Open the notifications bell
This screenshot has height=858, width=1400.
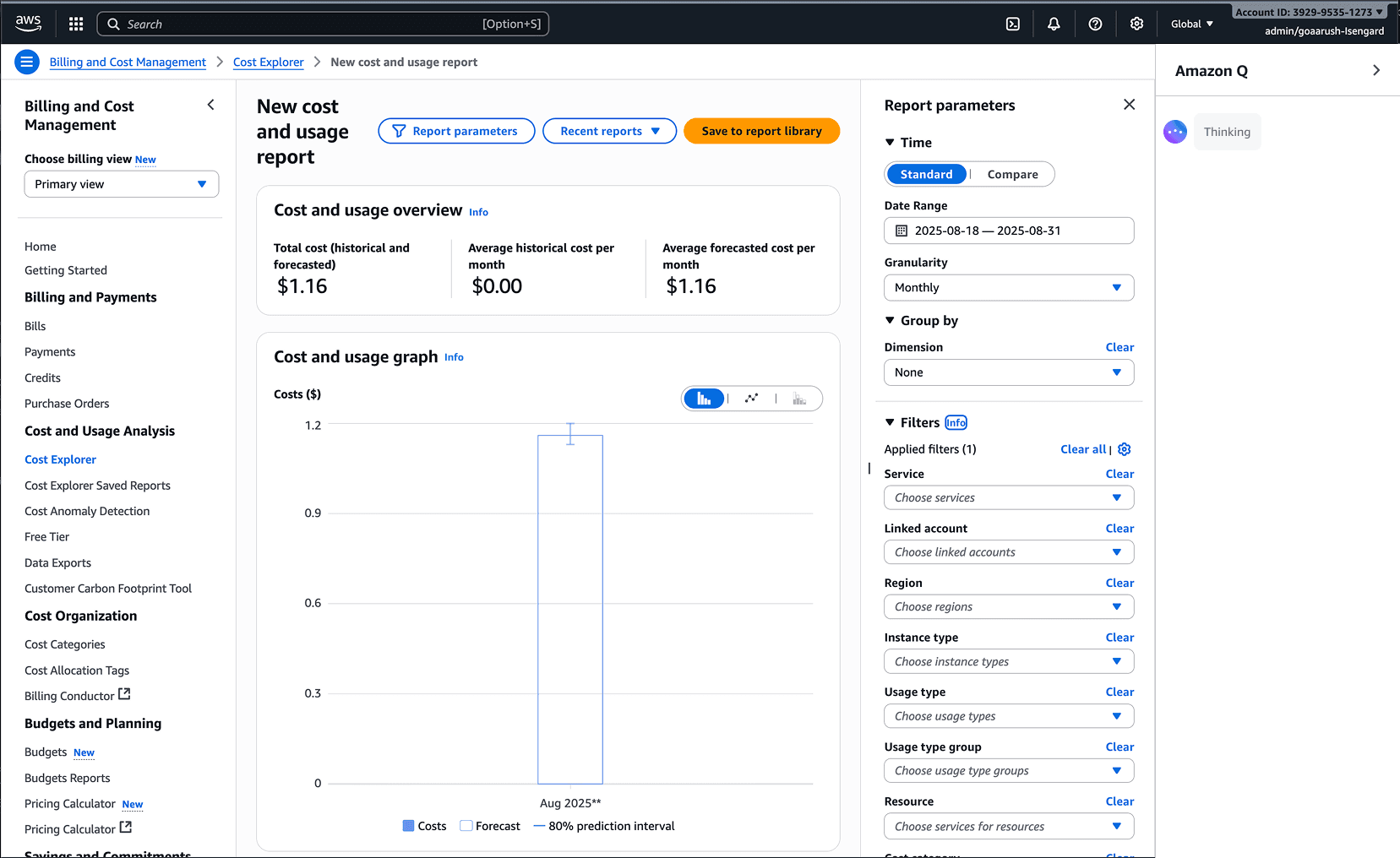[x=1054, y=24]
